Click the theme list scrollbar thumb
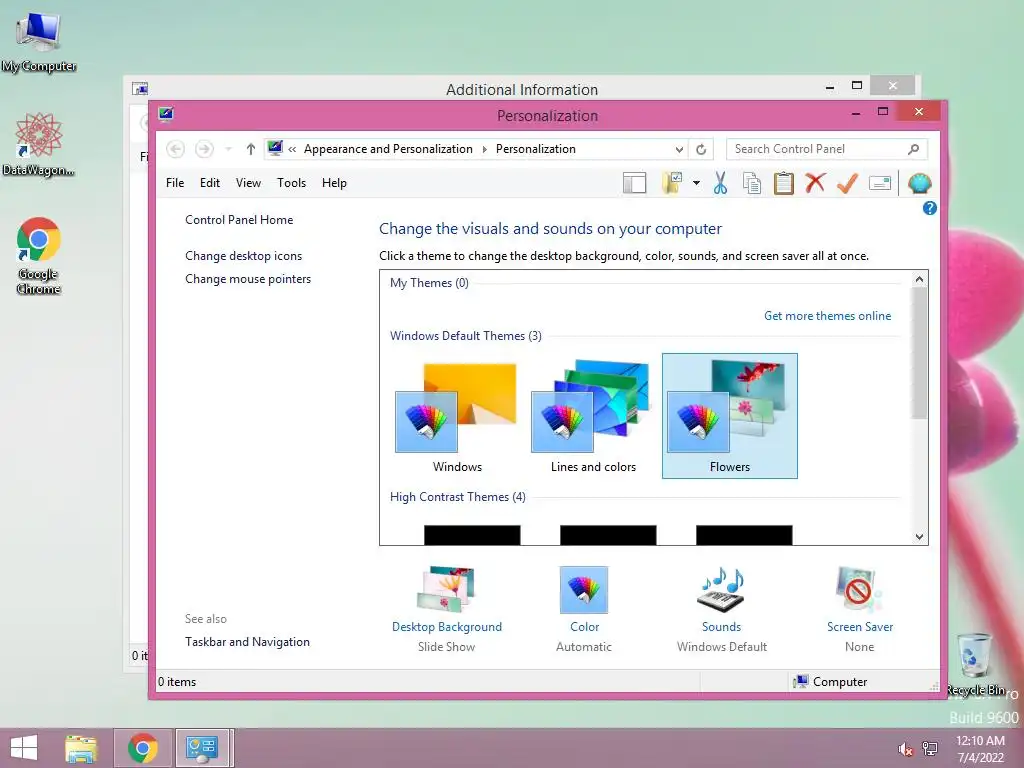Viewport: 1024px width, 768px height. (920, 353)
